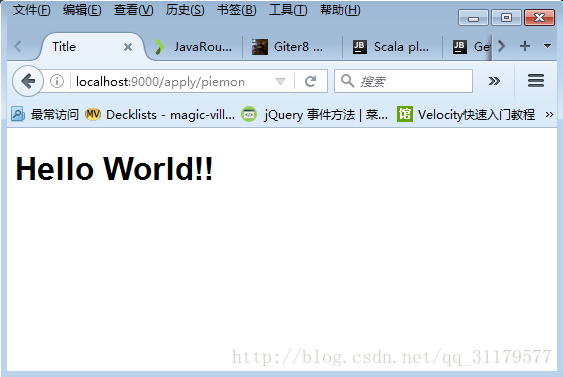Open a new tab with plus button

[x=525, y=46]
